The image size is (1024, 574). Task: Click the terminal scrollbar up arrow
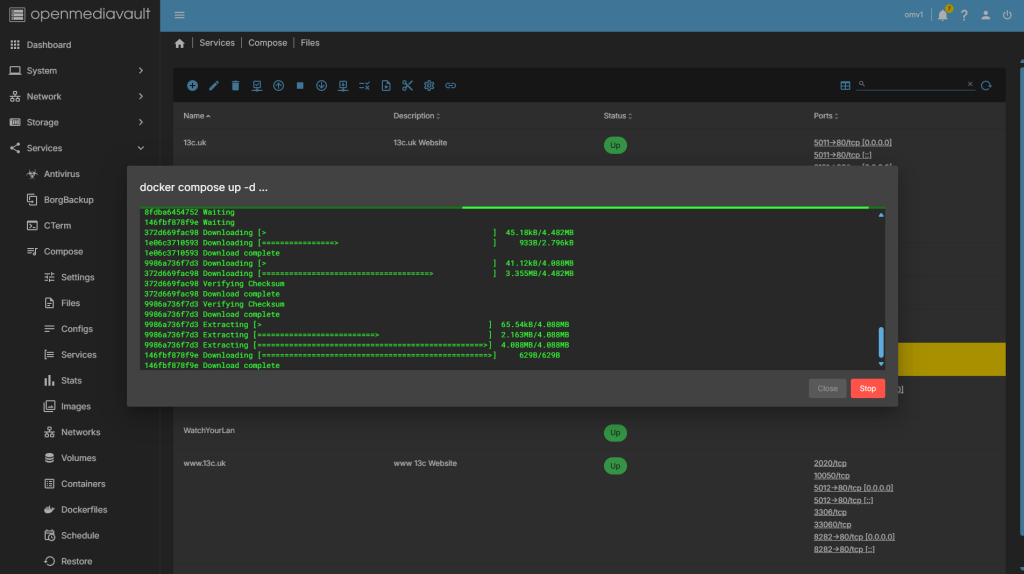click(881, 215)
